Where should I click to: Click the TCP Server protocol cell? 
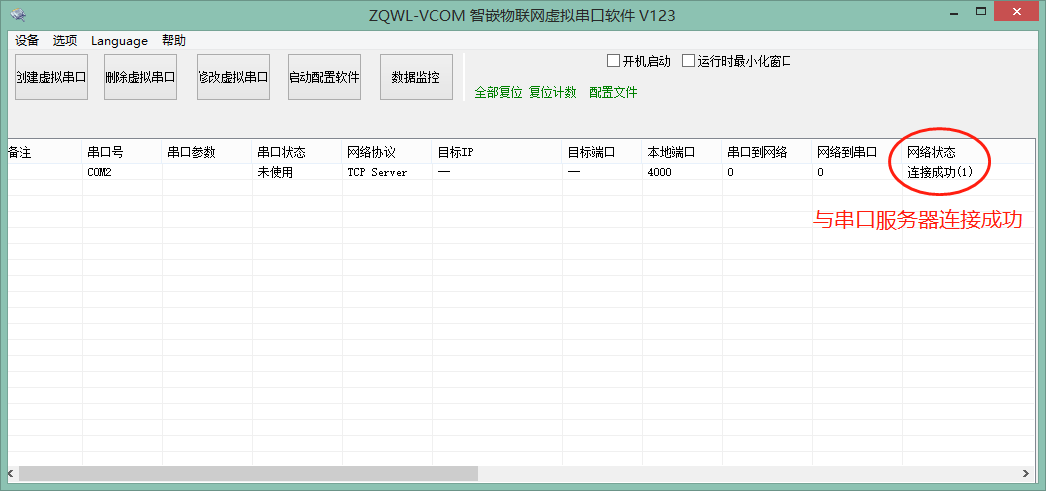coord(387,172)
